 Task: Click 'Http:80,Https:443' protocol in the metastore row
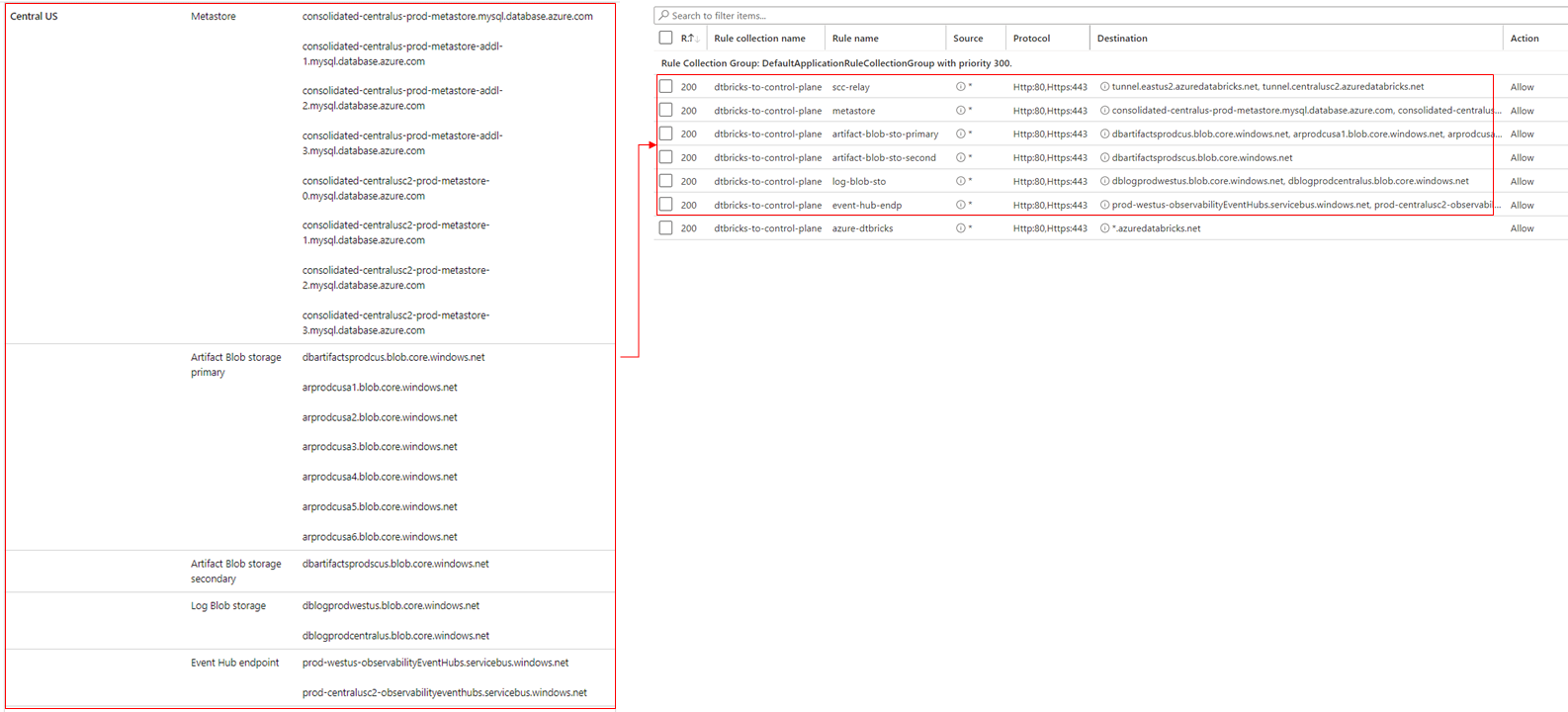click(x=1050, y=111)
